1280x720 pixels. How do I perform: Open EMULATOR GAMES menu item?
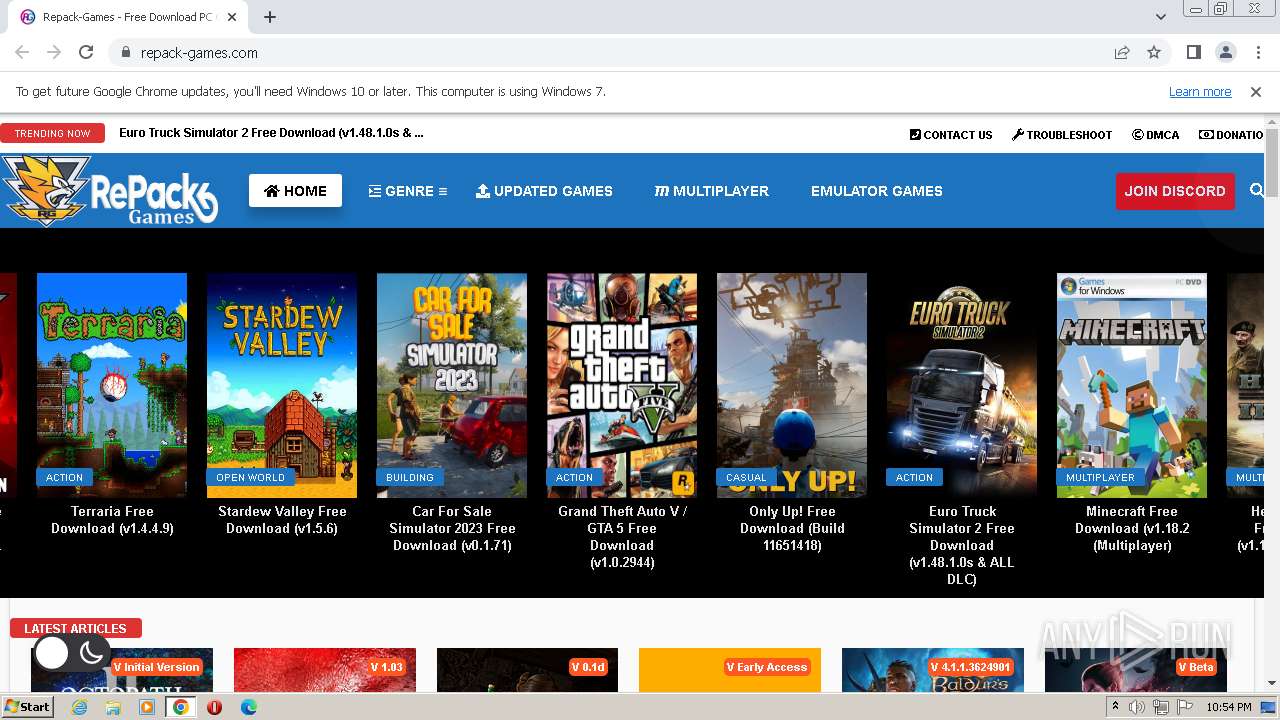coord(877,191)
